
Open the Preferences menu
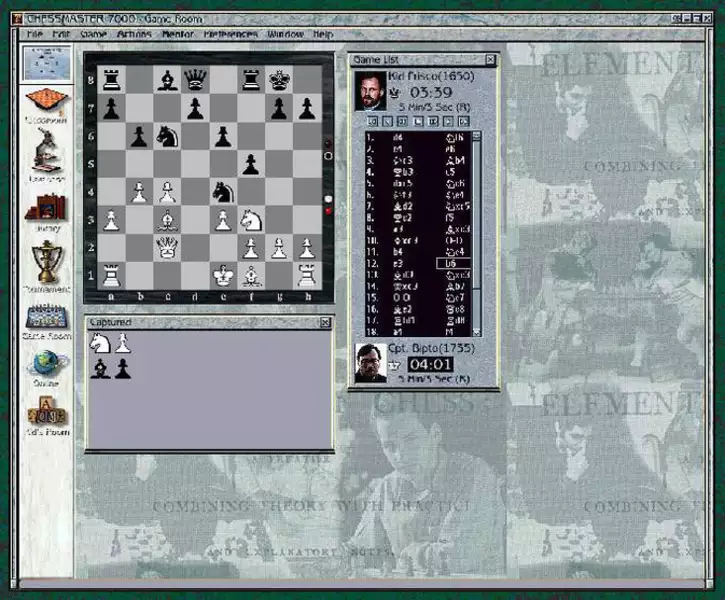(231, 34)
